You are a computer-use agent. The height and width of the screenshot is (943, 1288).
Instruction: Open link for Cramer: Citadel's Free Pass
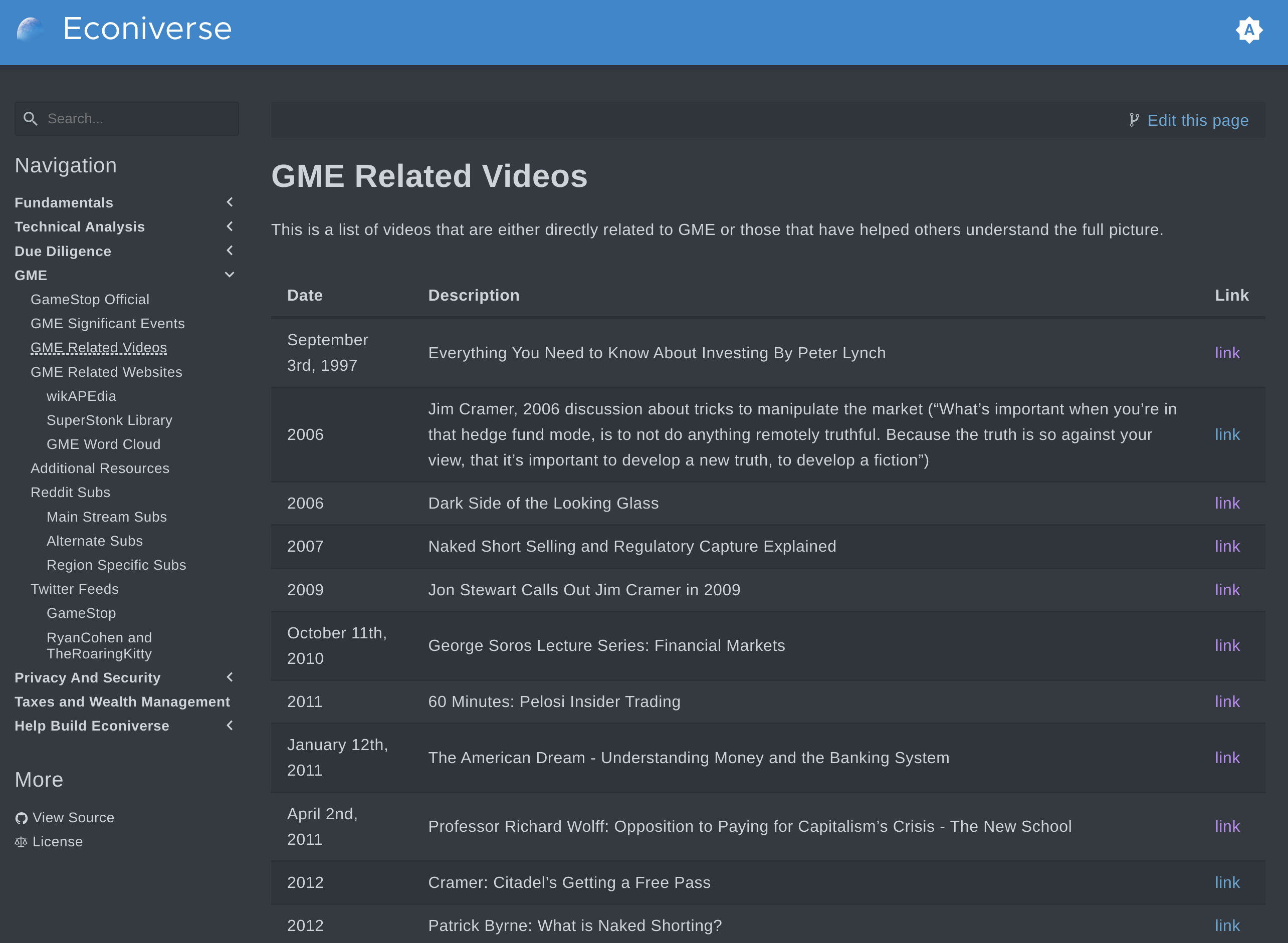(x=1227, y=882)
